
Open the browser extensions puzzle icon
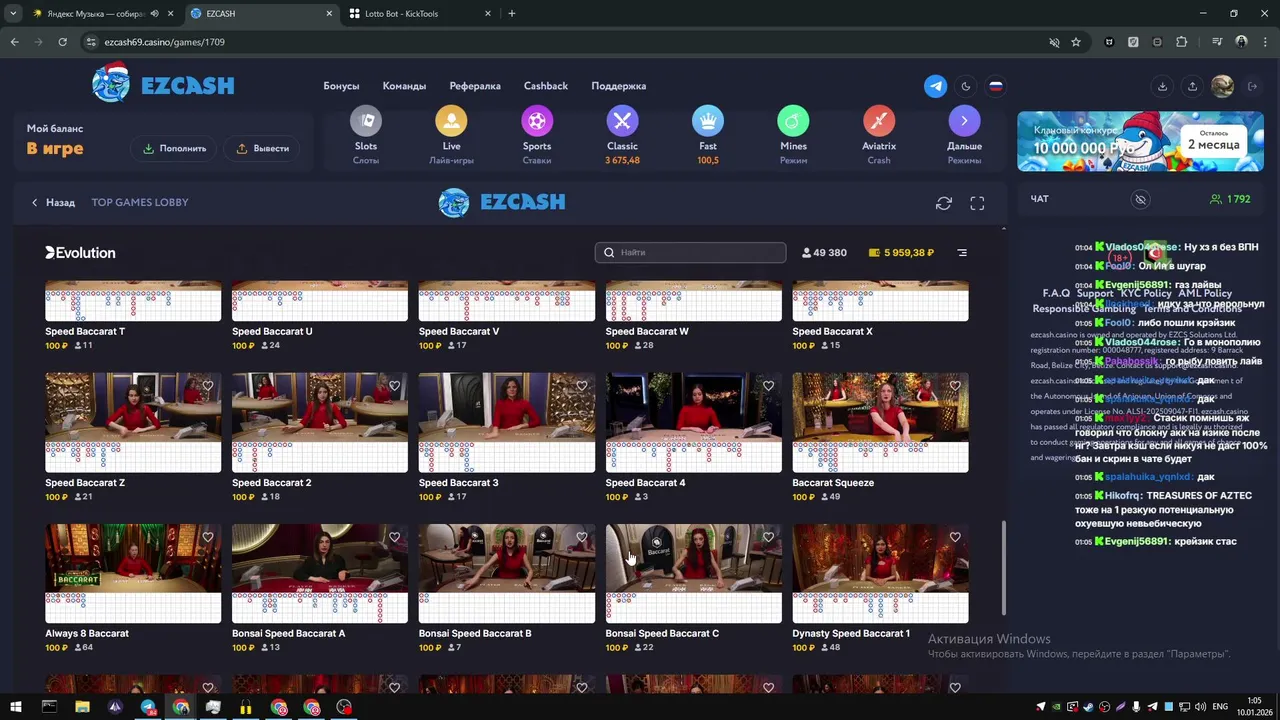point(1182,42)
